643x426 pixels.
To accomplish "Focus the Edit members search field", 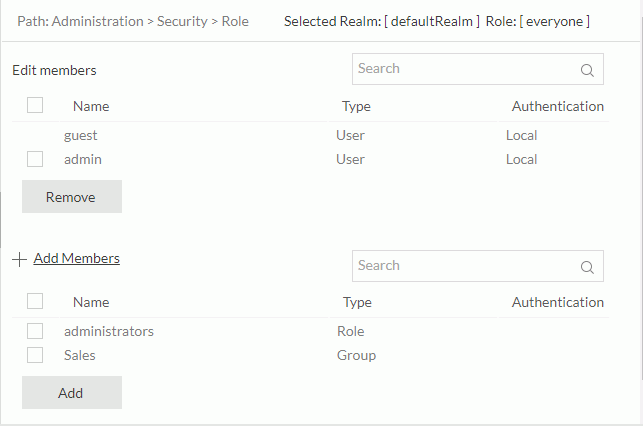I will [465, 69].
